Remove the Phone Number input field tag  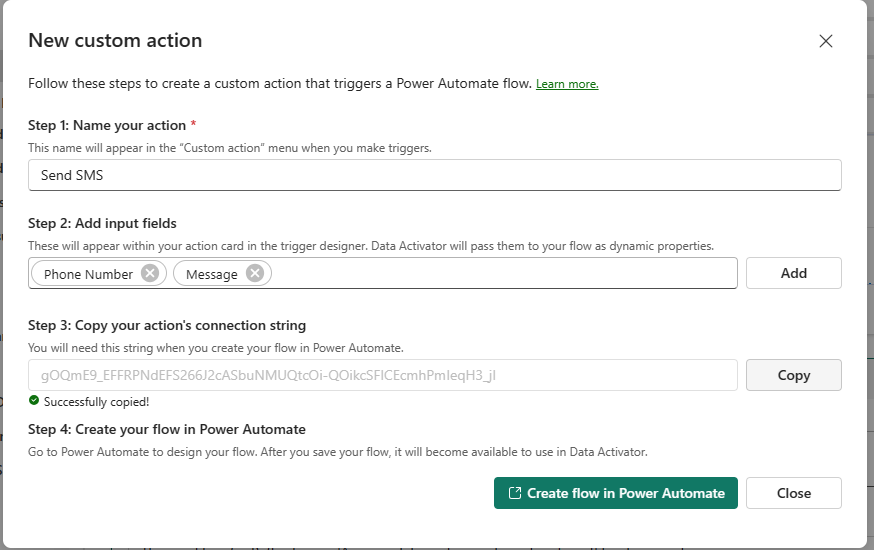[x=149, y=273]
